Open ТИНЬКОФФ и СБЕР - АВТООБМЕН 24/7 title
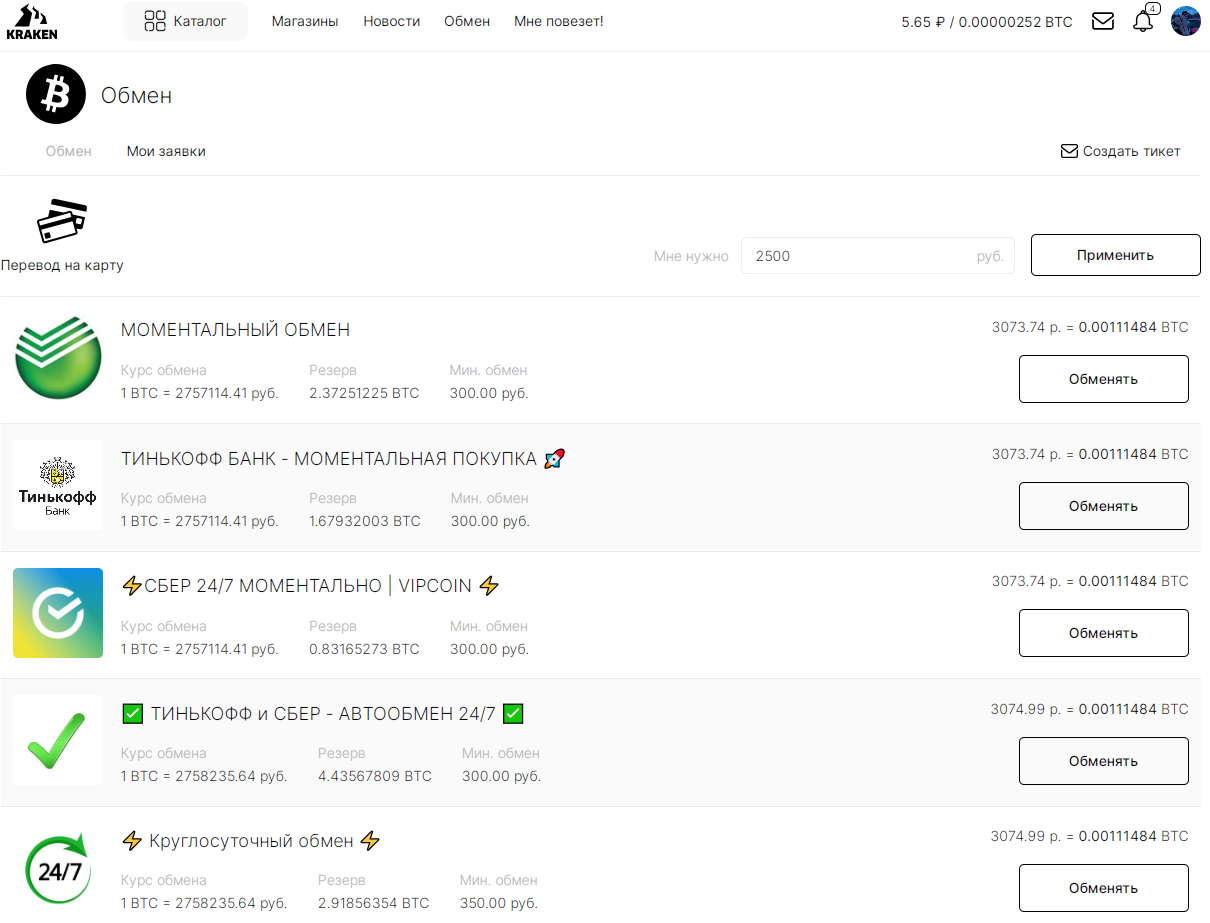Viewport: 1210px width, 923px height. coord(323,714)
